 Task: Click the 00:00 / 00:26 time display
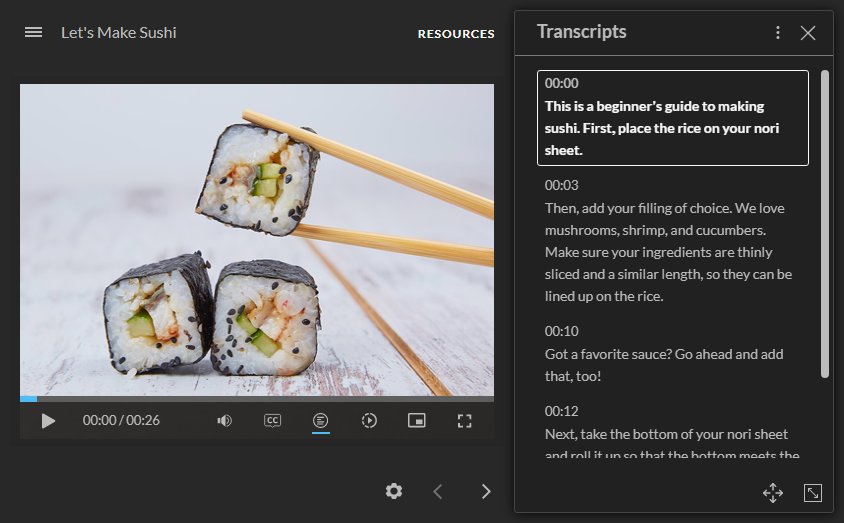121,420
